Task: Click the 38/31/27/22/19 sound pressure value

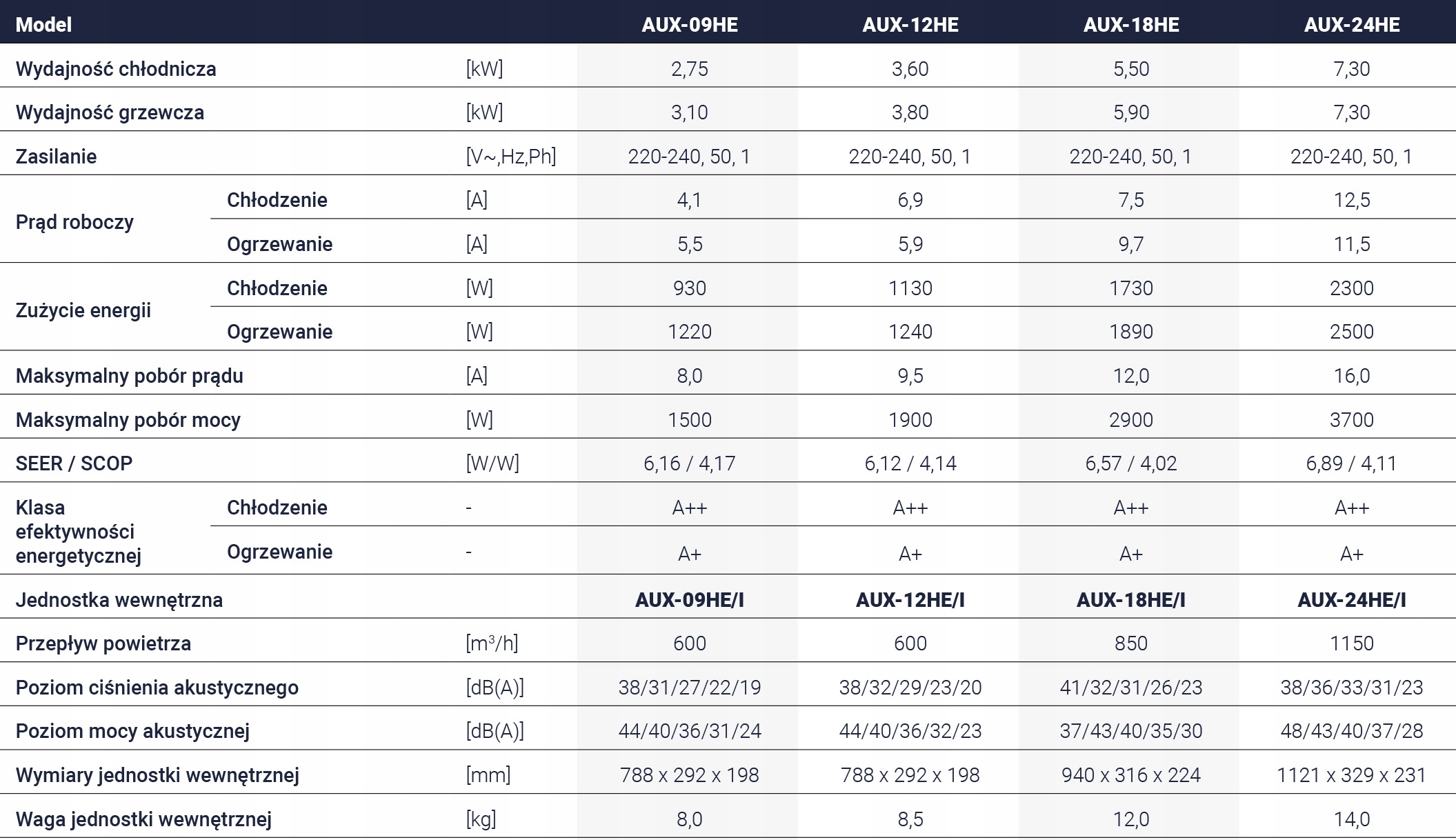Action: (690, 688)
